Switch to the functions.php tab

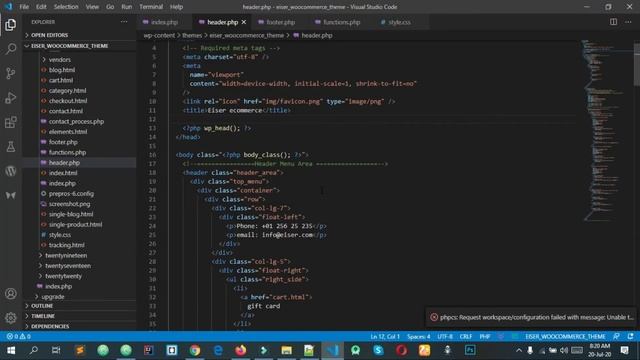341,22
